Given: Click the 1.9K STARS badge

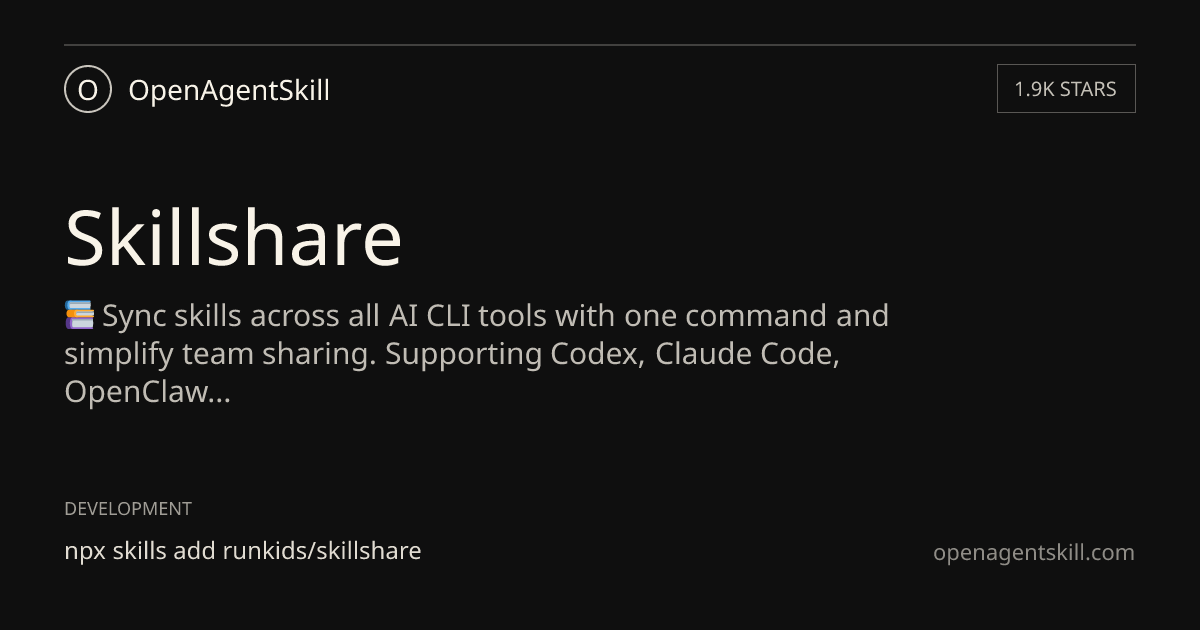Looking at the screenshot, I should 1066,89.
